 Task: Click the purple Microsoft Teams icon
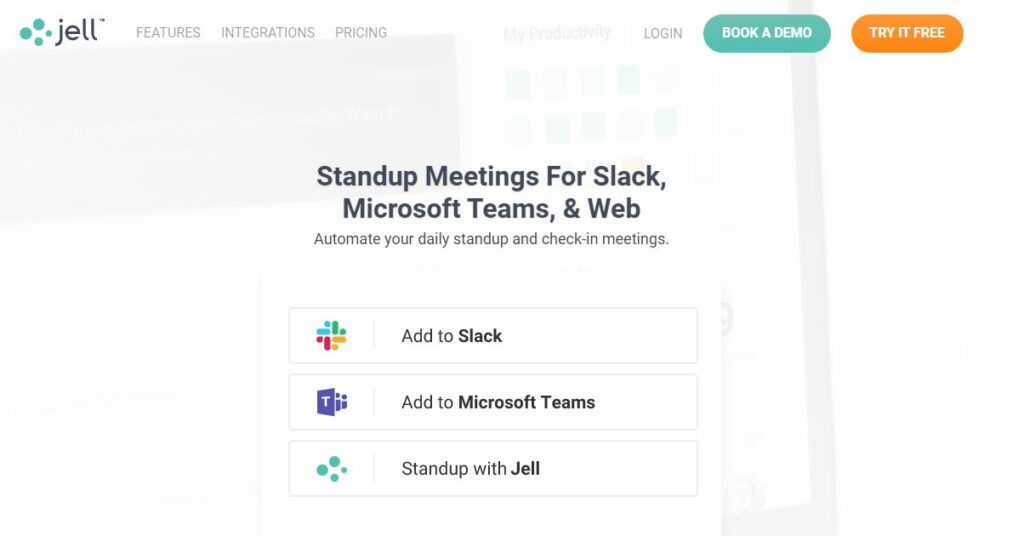pos(332,402)
